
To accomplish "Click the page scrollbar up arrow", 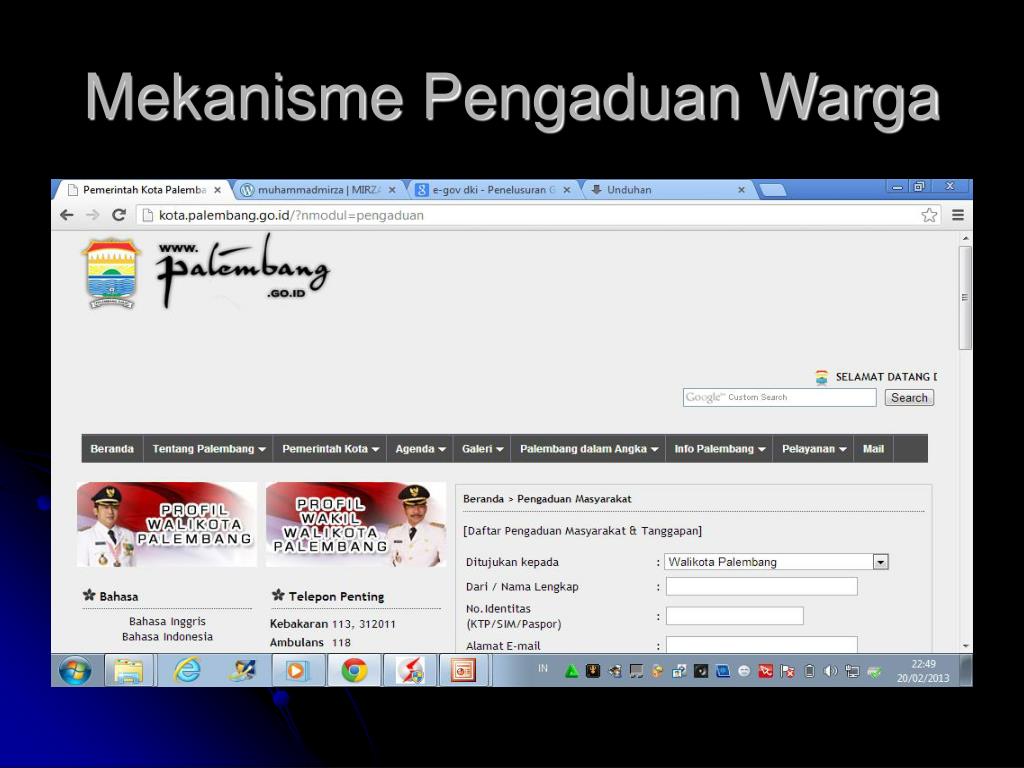I will 965,238.
